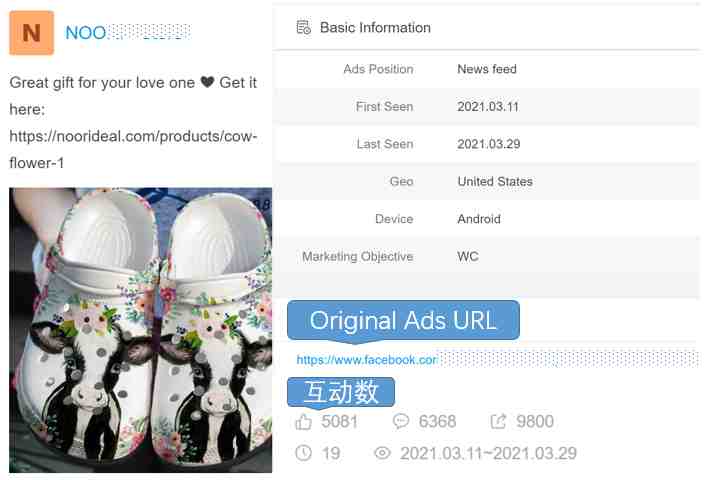Click the Geo United States value
This screenshot has height=480, width=713.
(495, 181)
